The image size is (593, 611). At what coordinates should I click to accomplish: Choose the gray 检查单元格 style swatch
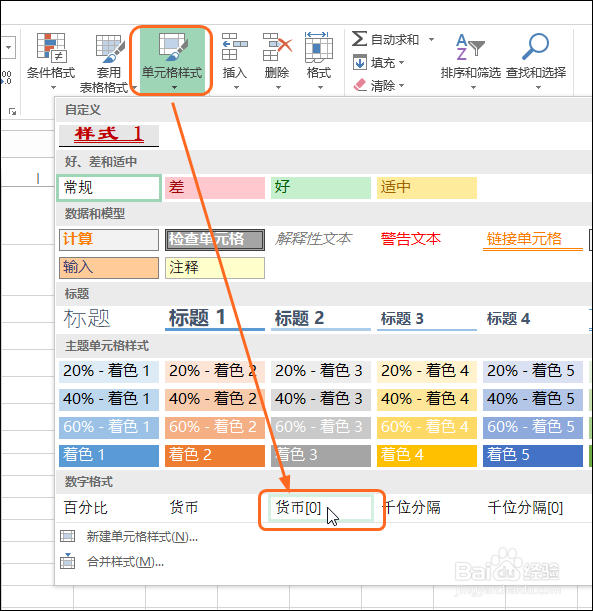tap(215, 240)
